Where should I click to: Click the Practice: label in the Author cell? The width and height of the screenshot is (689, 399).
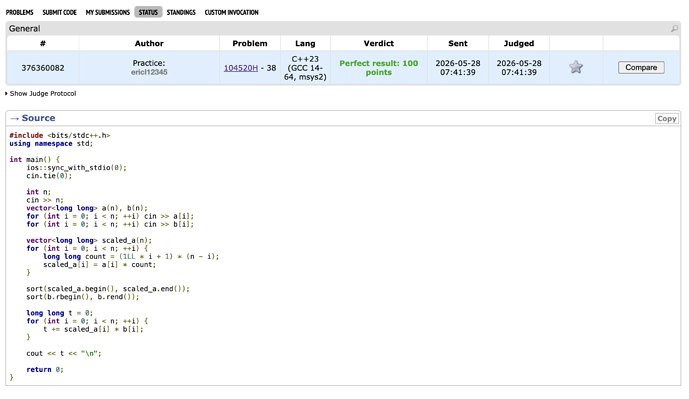tap(149, 63)
